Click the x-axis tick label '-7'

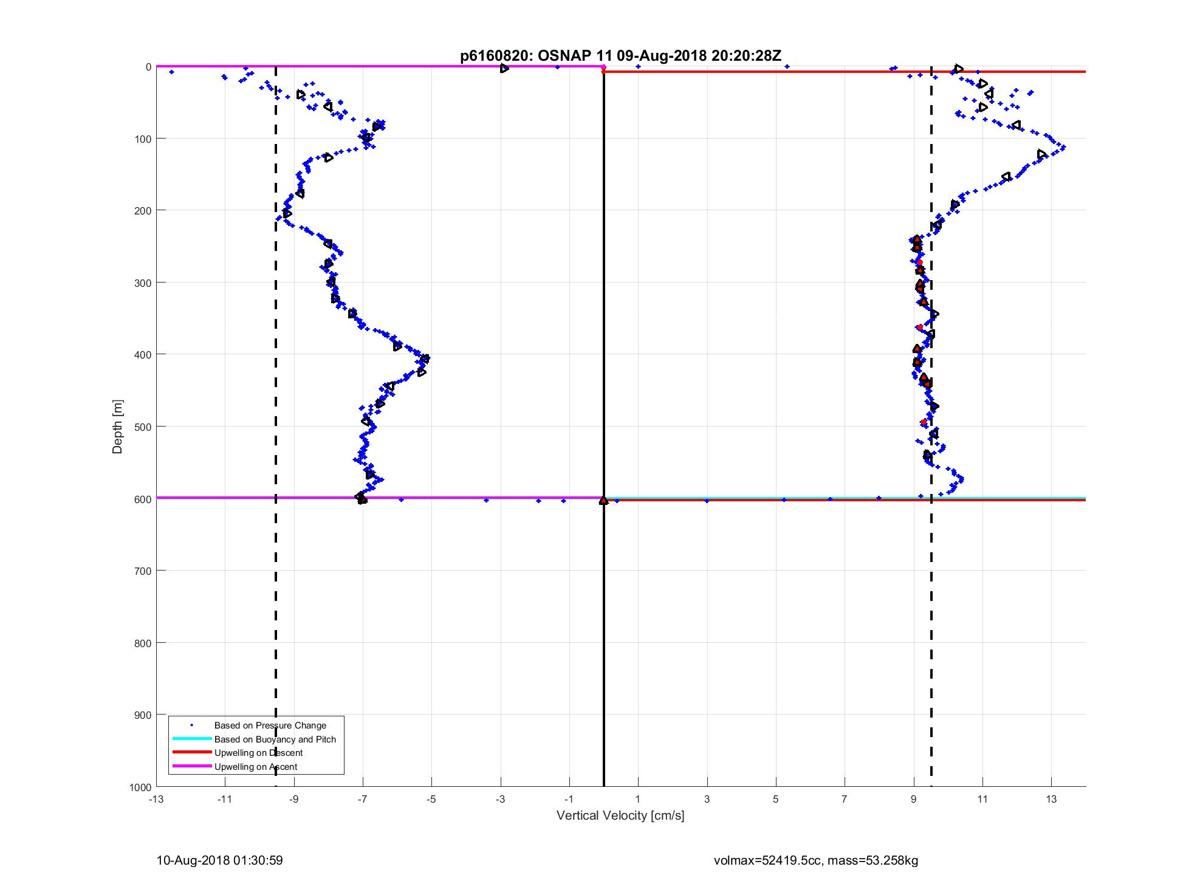click(x=362, y=800)
